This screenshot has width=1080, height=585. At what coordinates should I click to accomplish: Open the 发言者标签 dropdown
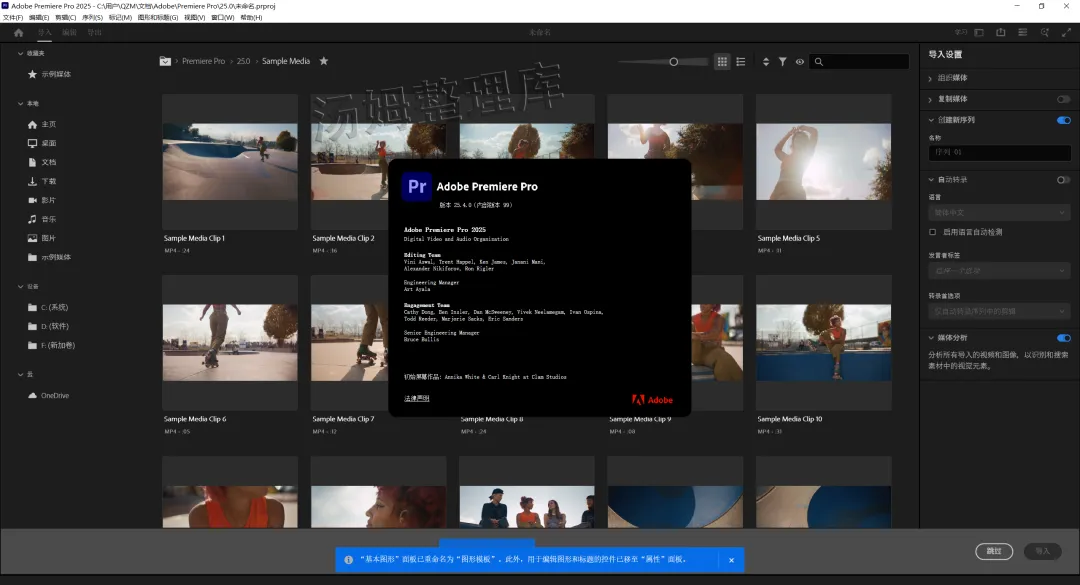pos(999,271)
